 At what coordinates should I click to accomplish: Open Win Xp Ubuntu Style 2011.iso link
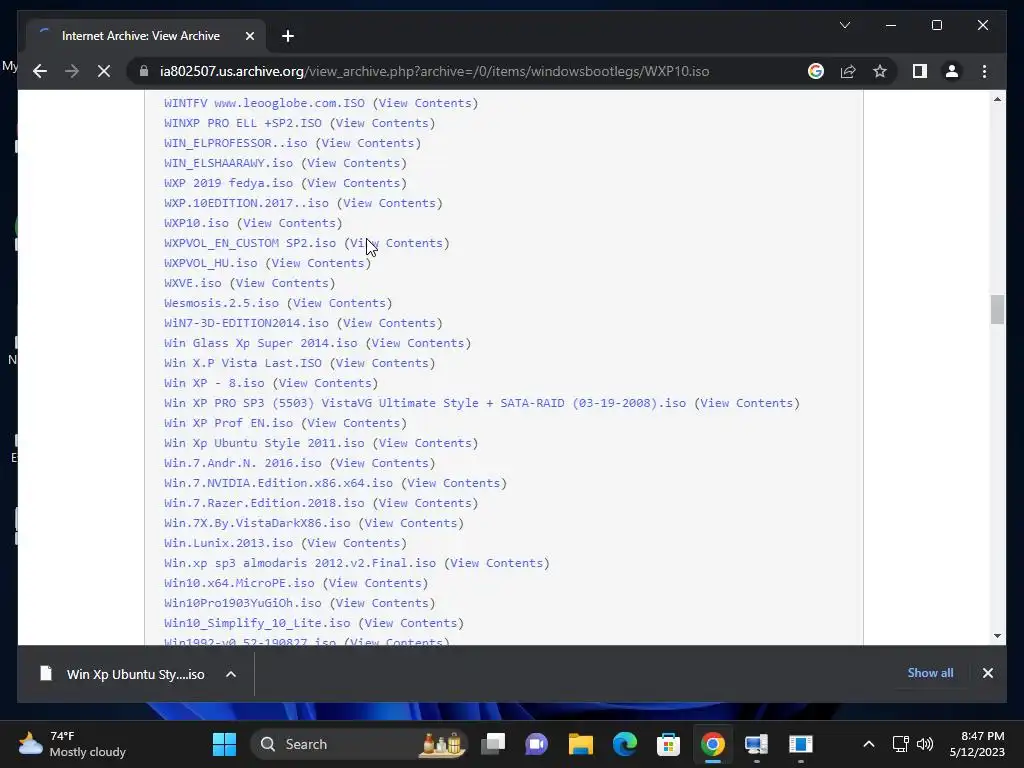click(264, 443)
